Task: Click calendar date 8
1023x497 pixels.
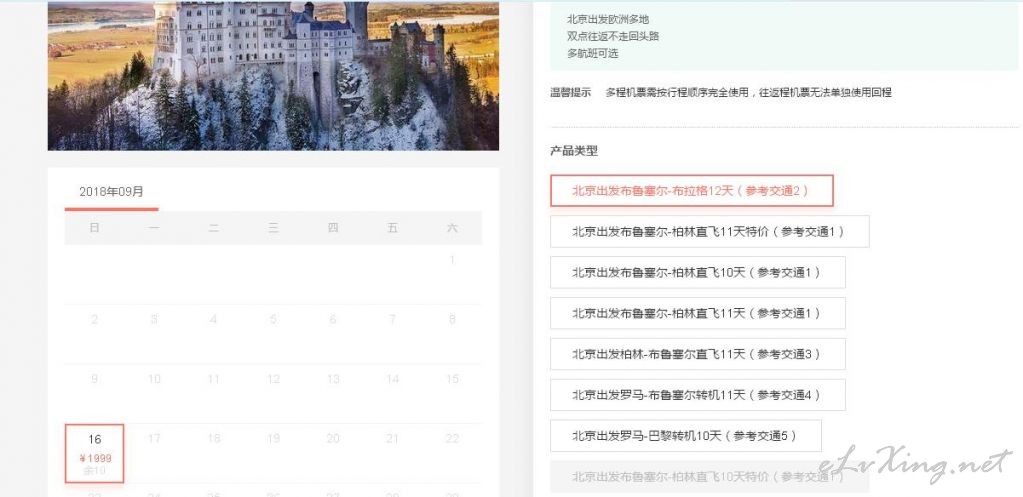Action: pos(452,320)
